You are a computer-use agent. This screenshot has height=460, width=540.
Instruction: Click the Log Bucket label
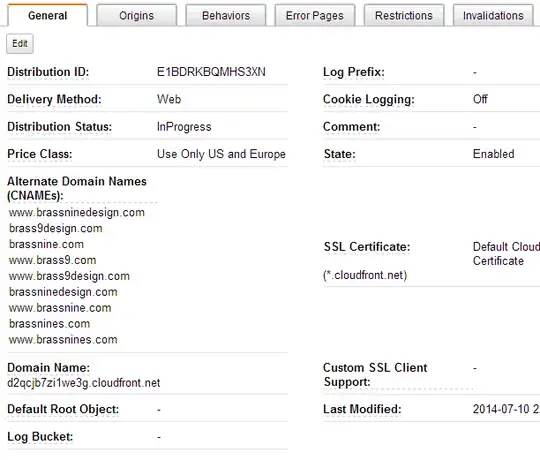click(40, 437)
